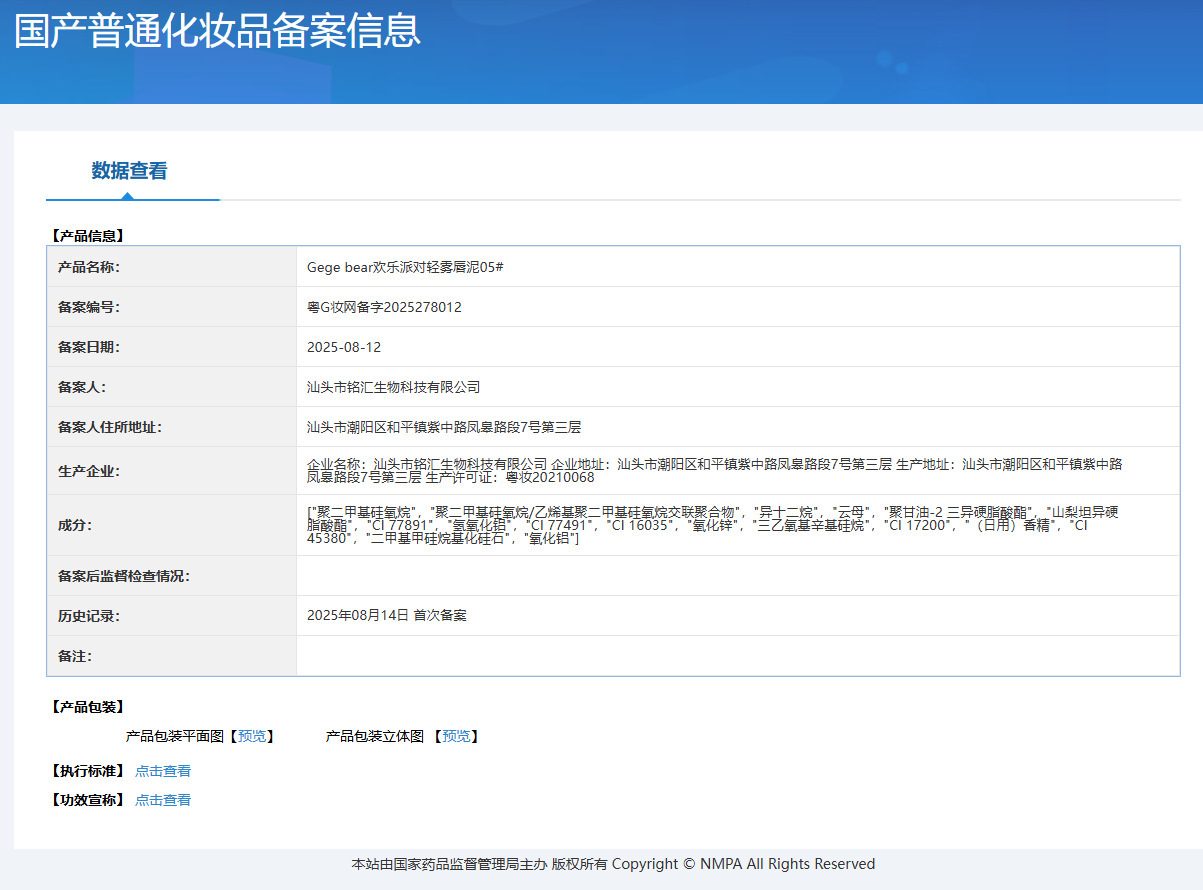The image size is (1203, 890).
Task: Click the 生产企业 label cell
Action: [172, 471]
